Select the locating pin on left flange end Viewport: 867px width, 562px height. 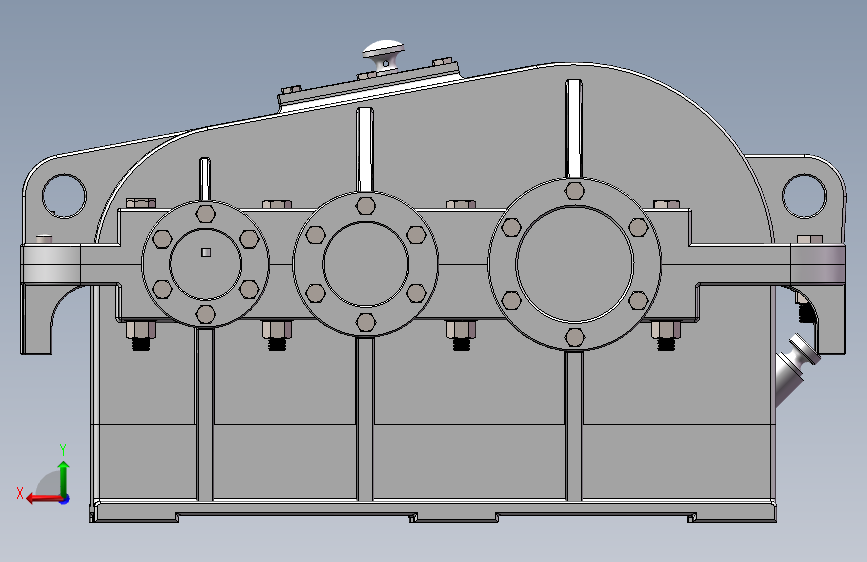pyautogui.click(x=44, y=239)
